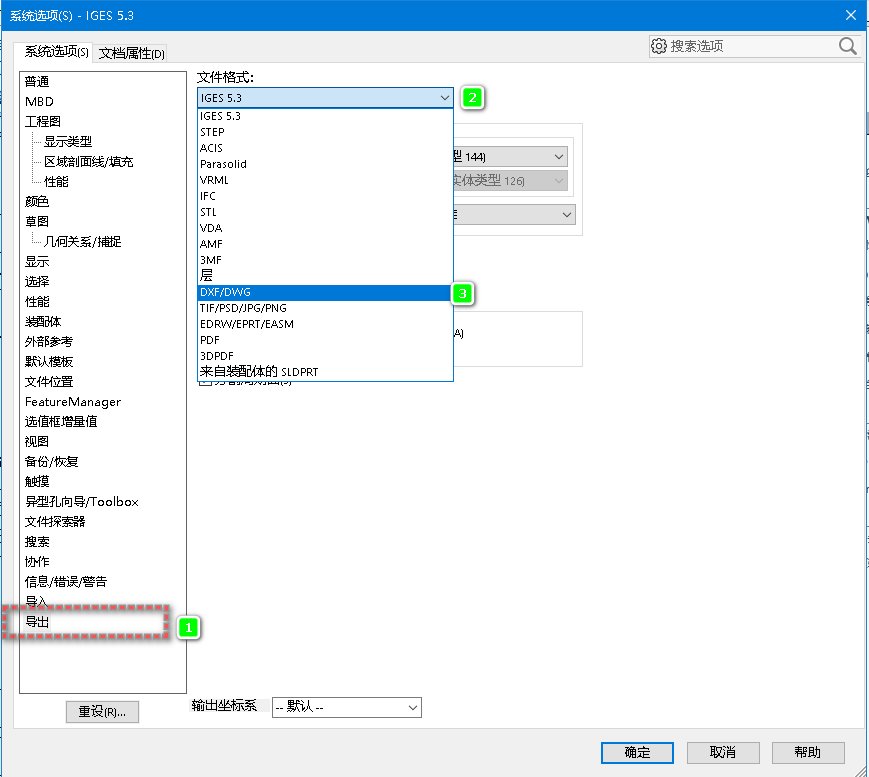Screen dimensions: 869x777
Task: Select FeatureManager in the options tree
Action: click(x=73, y=402)
